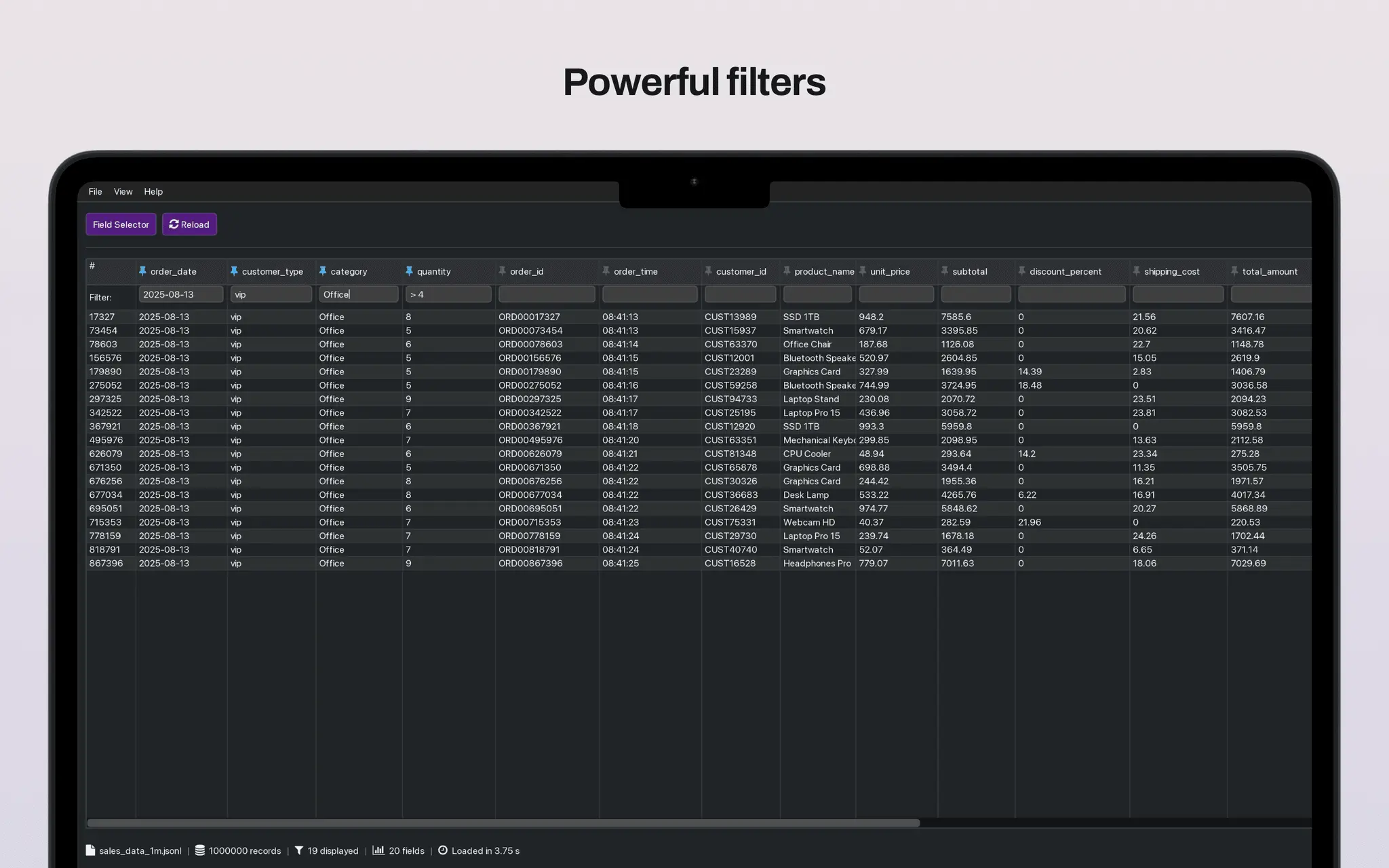Click the Headphones Pro product cell
This screenshot has height=868, width=1389.
coord(817,564)
